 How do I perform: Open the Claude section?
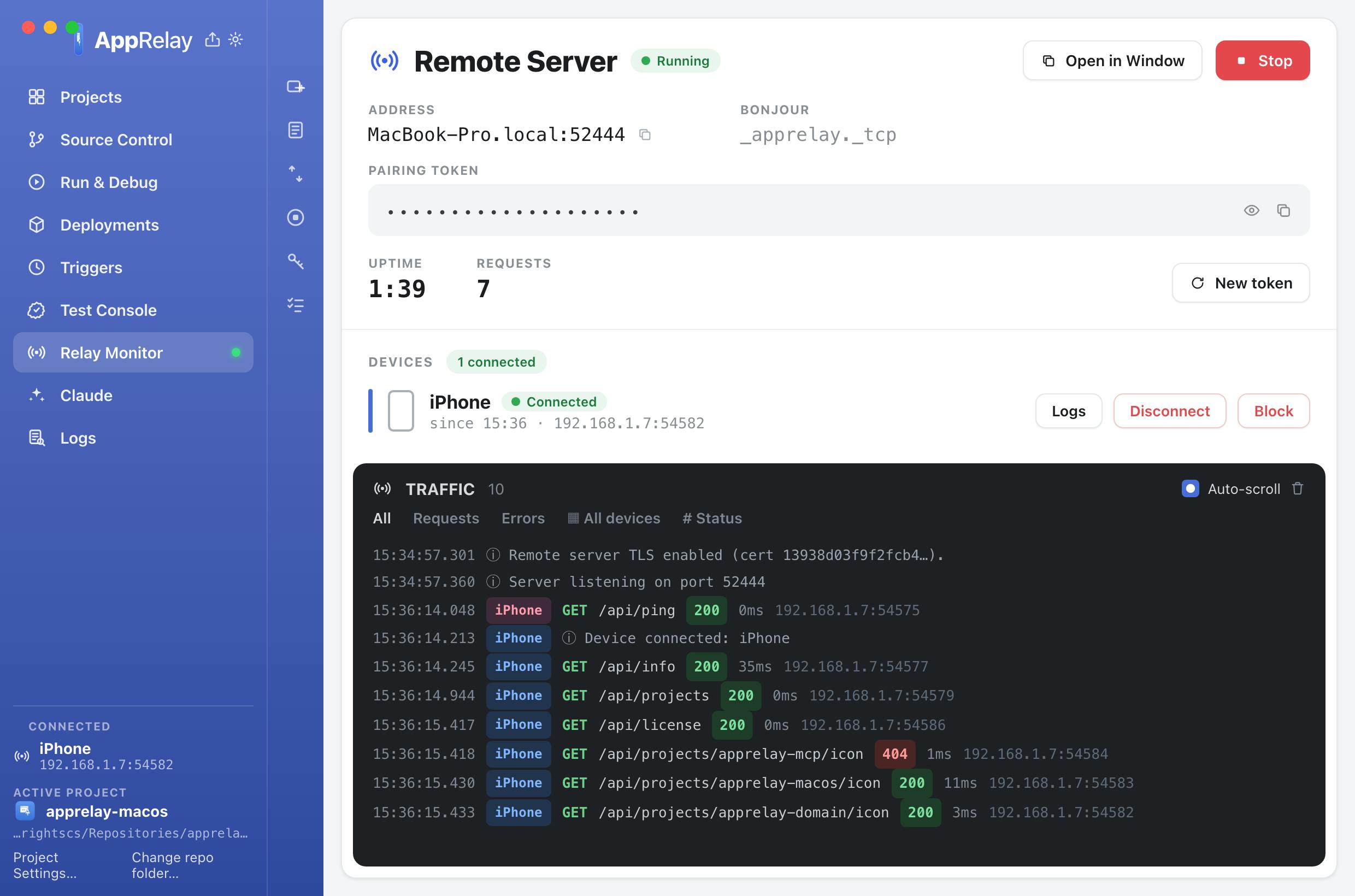[133, 396]
